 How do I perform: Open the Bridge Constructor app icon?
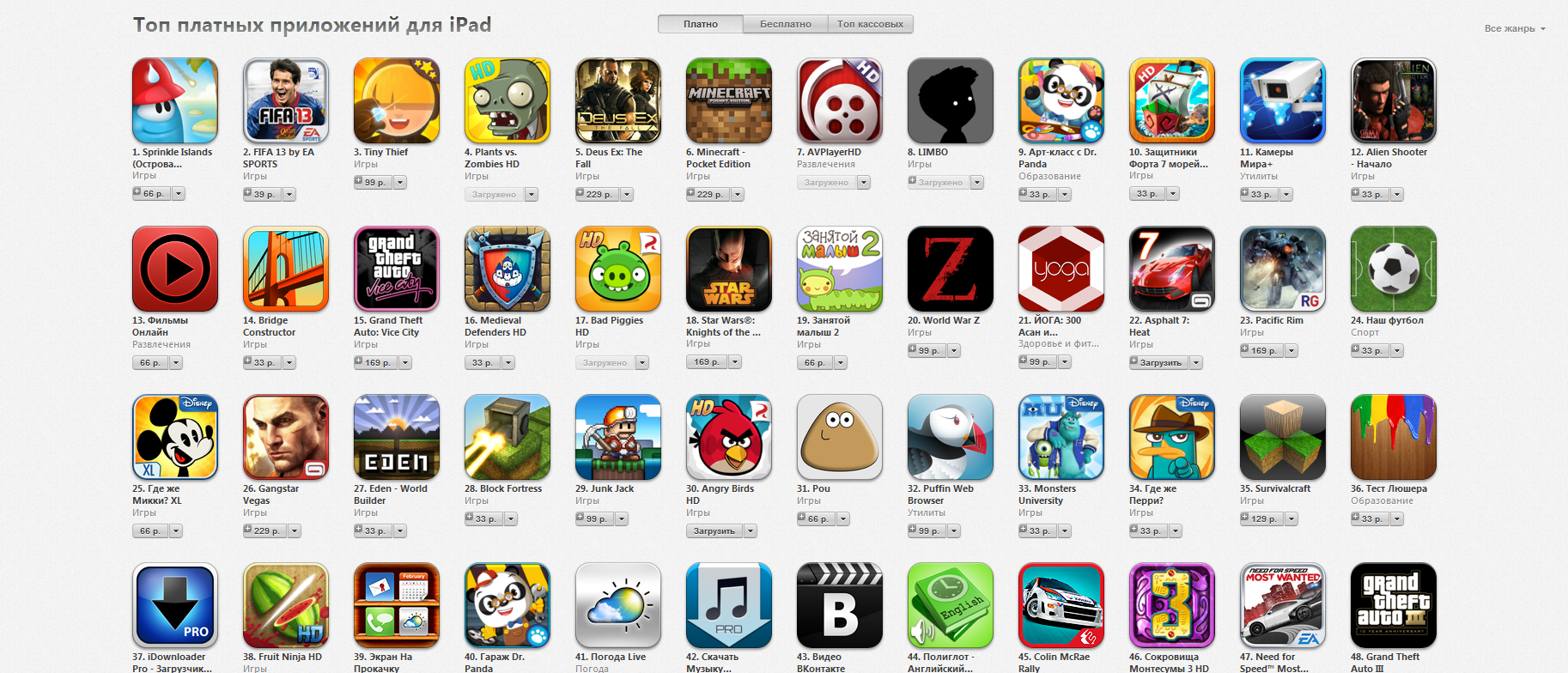285,269
